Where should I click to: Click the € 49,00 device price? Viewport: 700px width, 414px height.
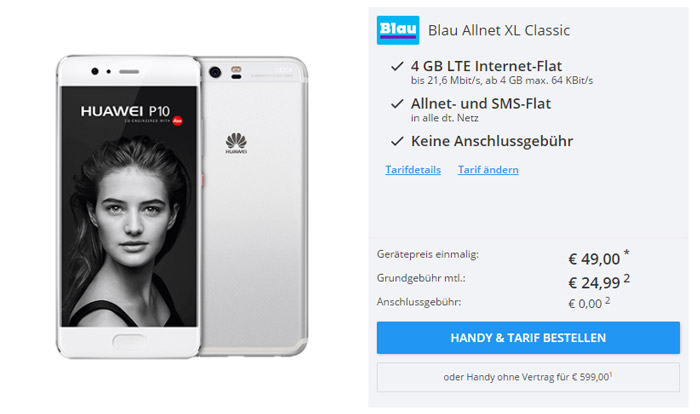(x=594, y=259)
